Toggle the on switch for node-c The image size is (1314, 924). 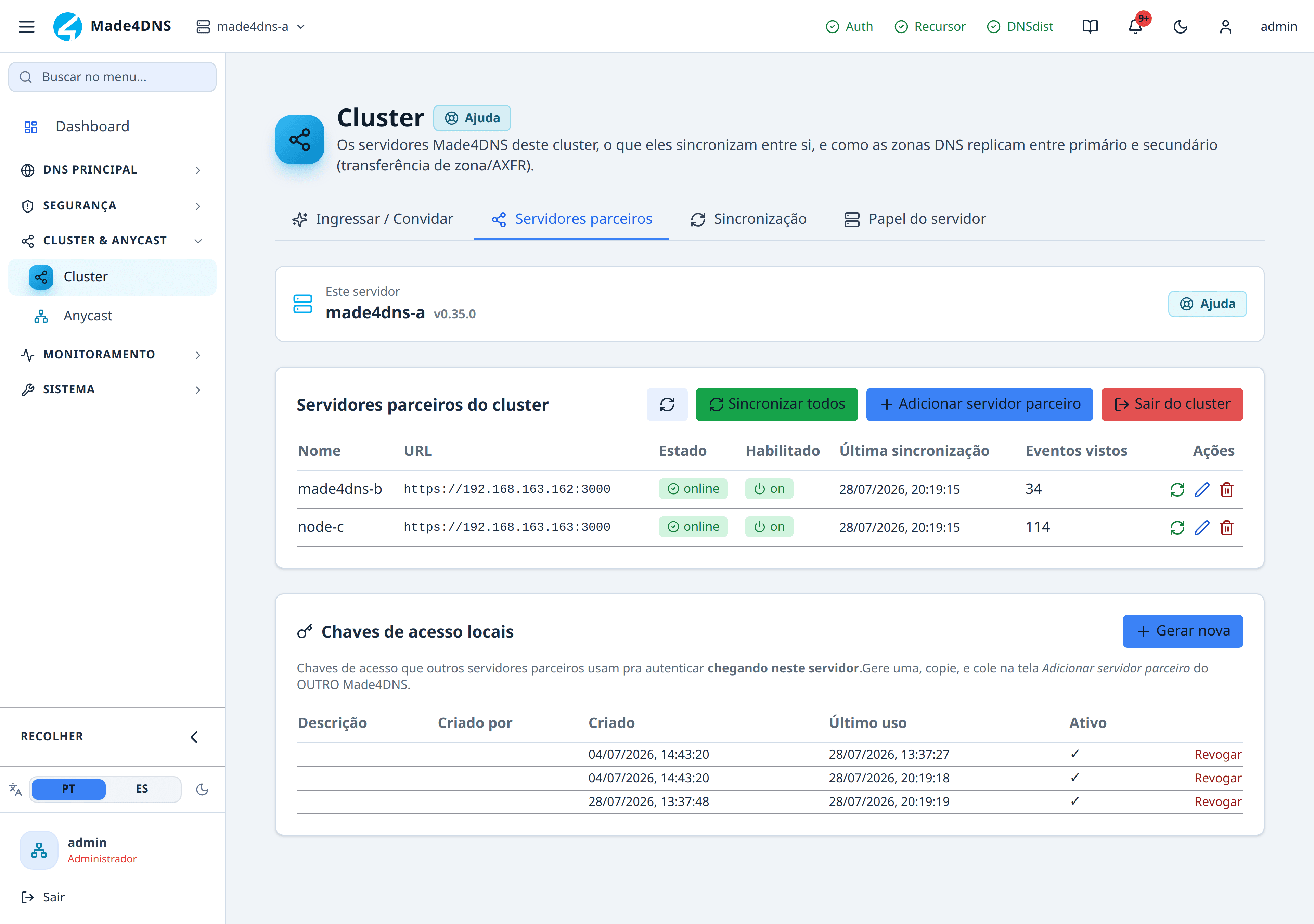click(769, 527)
